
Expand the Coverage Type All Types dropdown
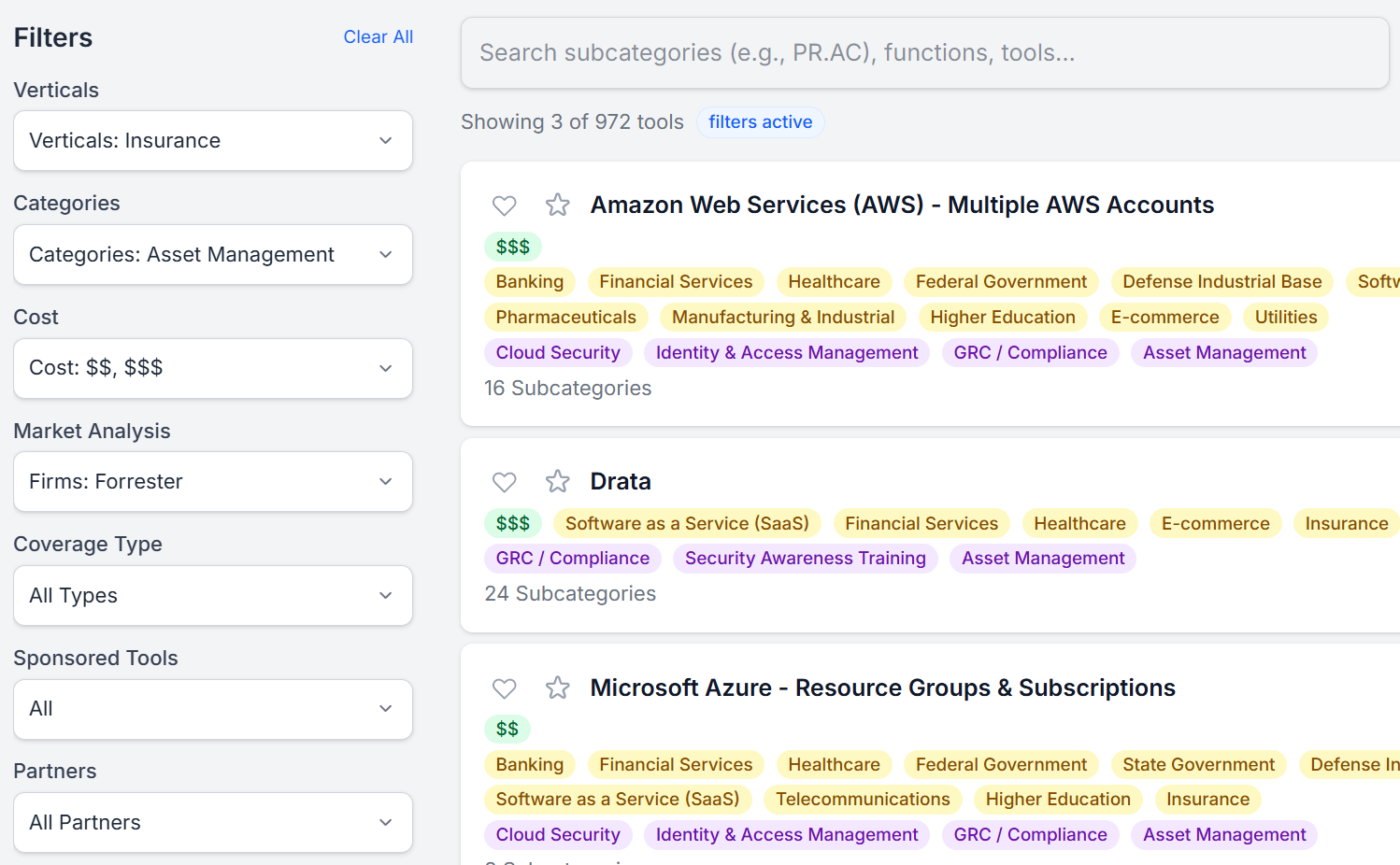coord(213,596)
